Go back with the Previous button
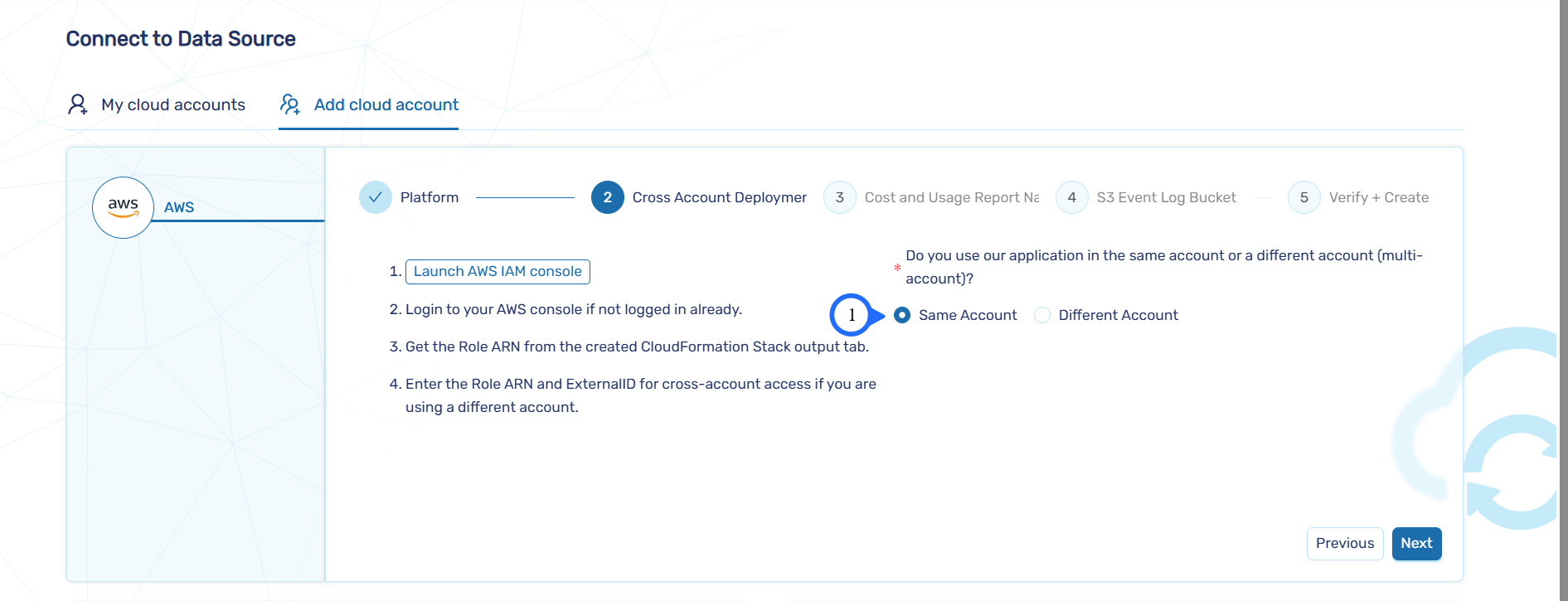Screen dimensions: 1568x601 (x=1344, y=543)
